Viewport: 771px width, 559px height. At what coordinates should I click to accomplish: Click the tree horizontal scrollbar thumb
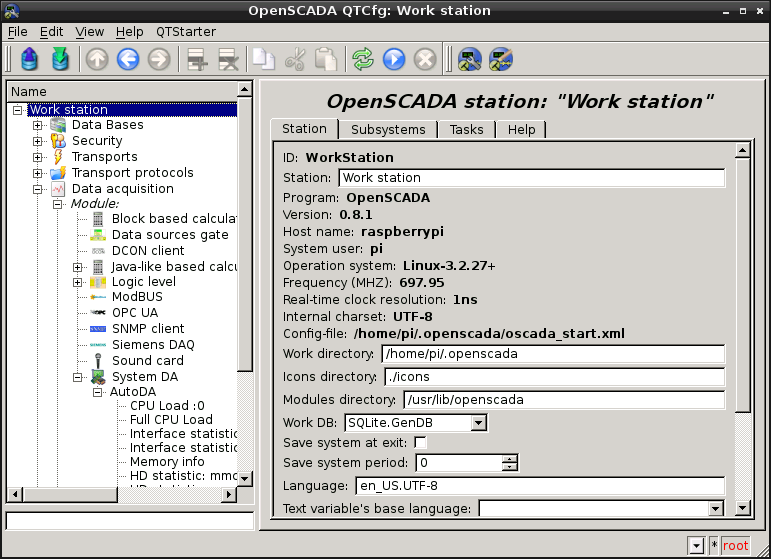(x=70, y=494)
